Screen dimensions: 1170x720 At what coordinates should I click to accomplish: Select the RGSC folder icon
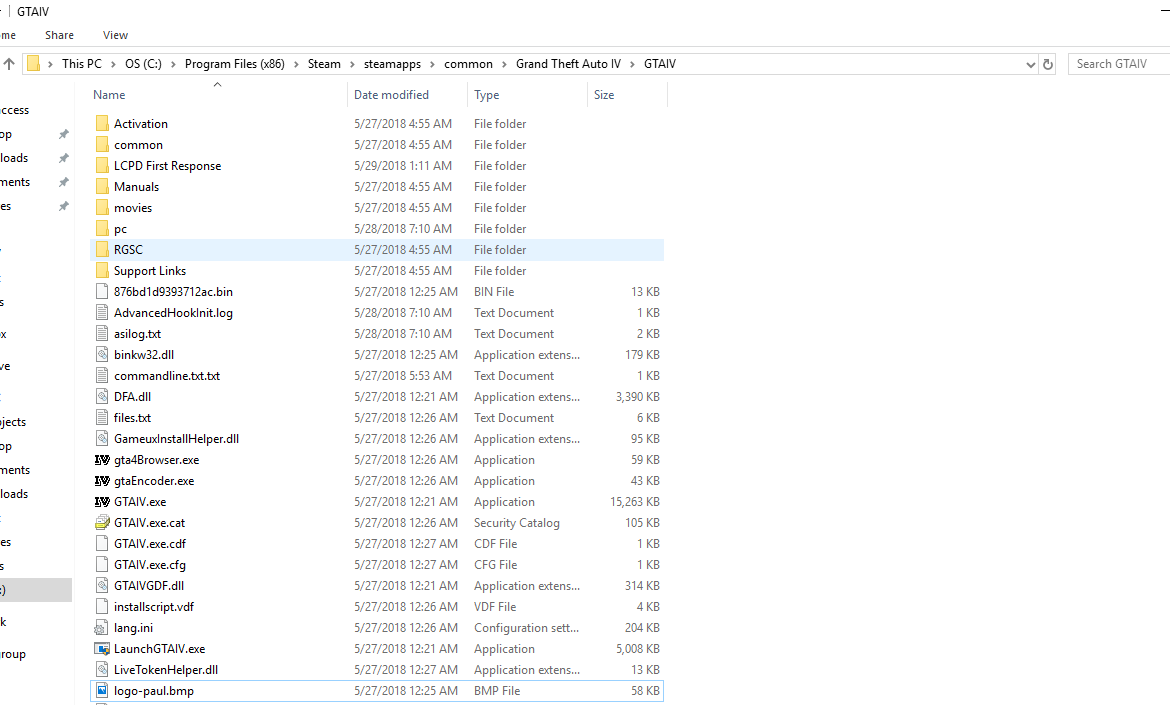tap(102, 249)
